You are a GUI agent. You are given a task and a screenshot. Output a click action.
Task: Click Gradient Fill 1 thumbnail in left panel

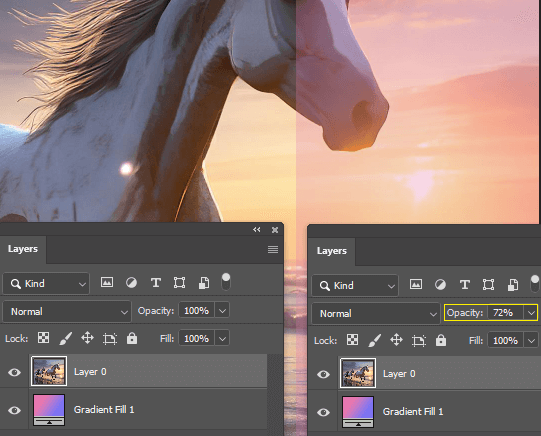(x=49, y=410)
